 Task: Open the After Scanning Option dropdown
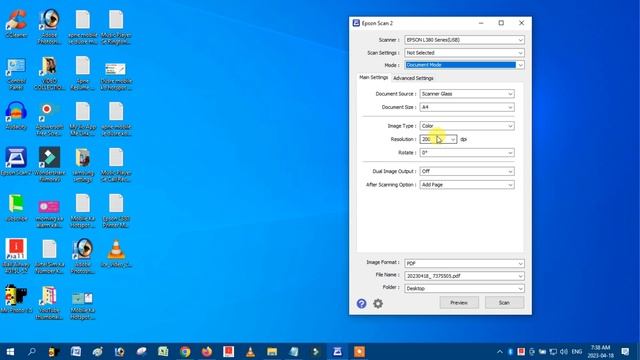(467, 185)
